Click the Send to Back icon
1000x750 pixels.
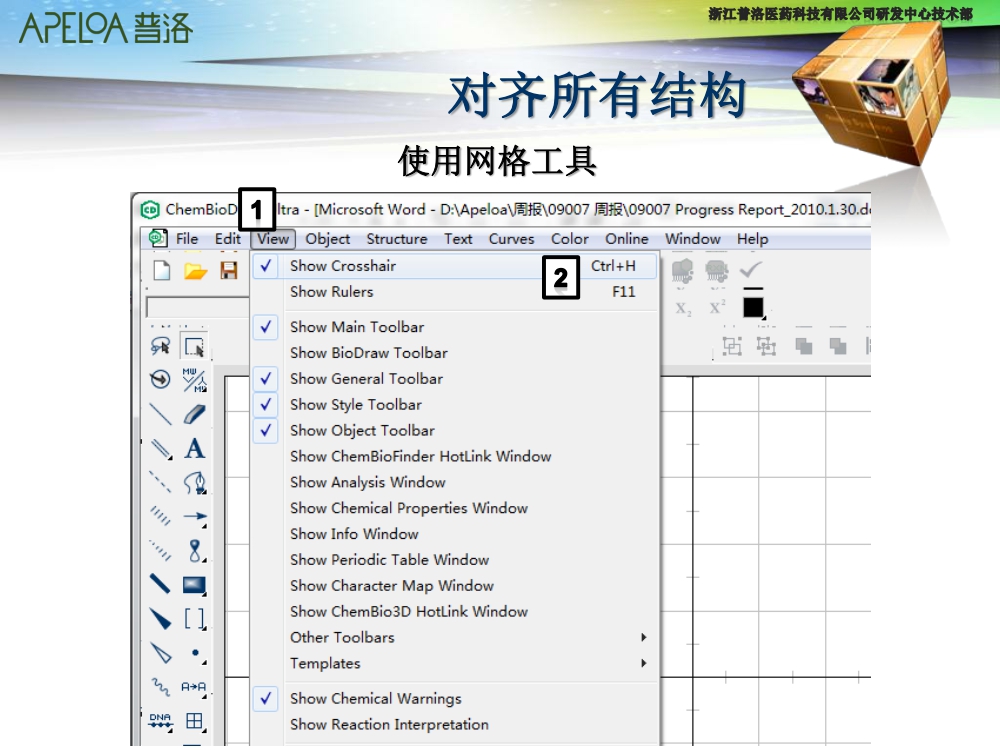pos(837,346)
